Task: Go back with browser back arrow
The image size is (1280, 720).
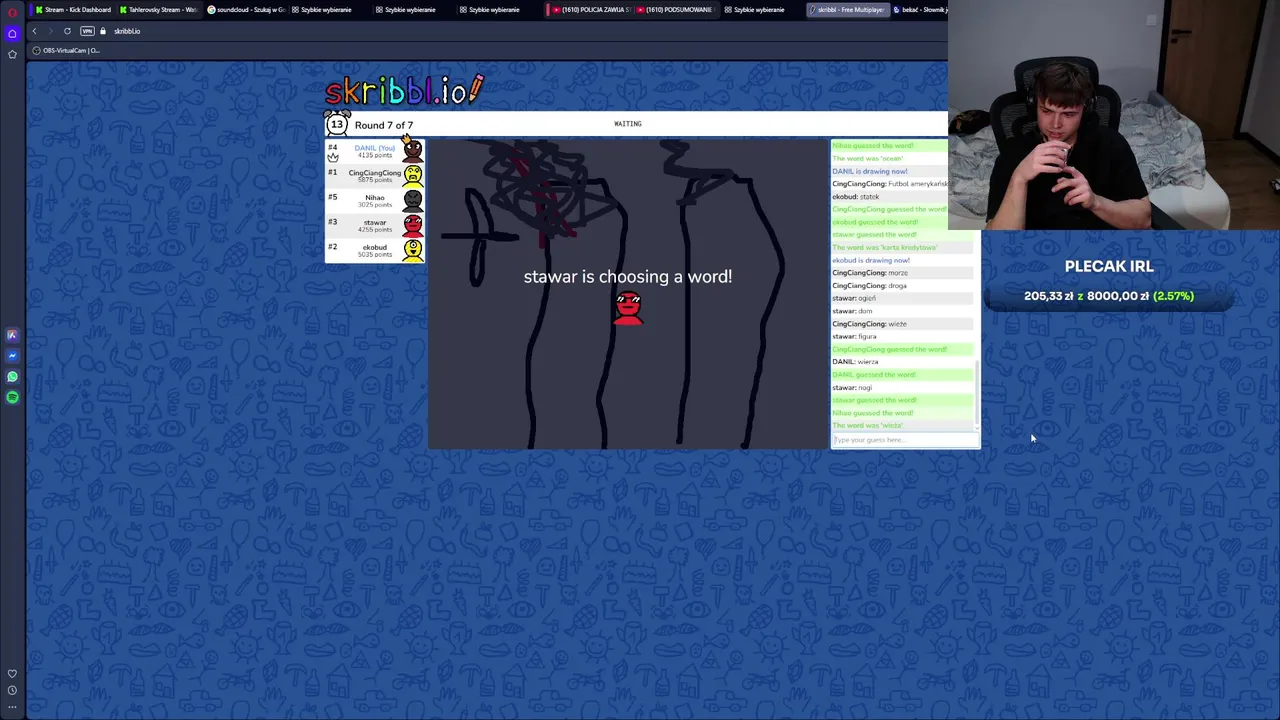Action: click(x=34, y=31)
